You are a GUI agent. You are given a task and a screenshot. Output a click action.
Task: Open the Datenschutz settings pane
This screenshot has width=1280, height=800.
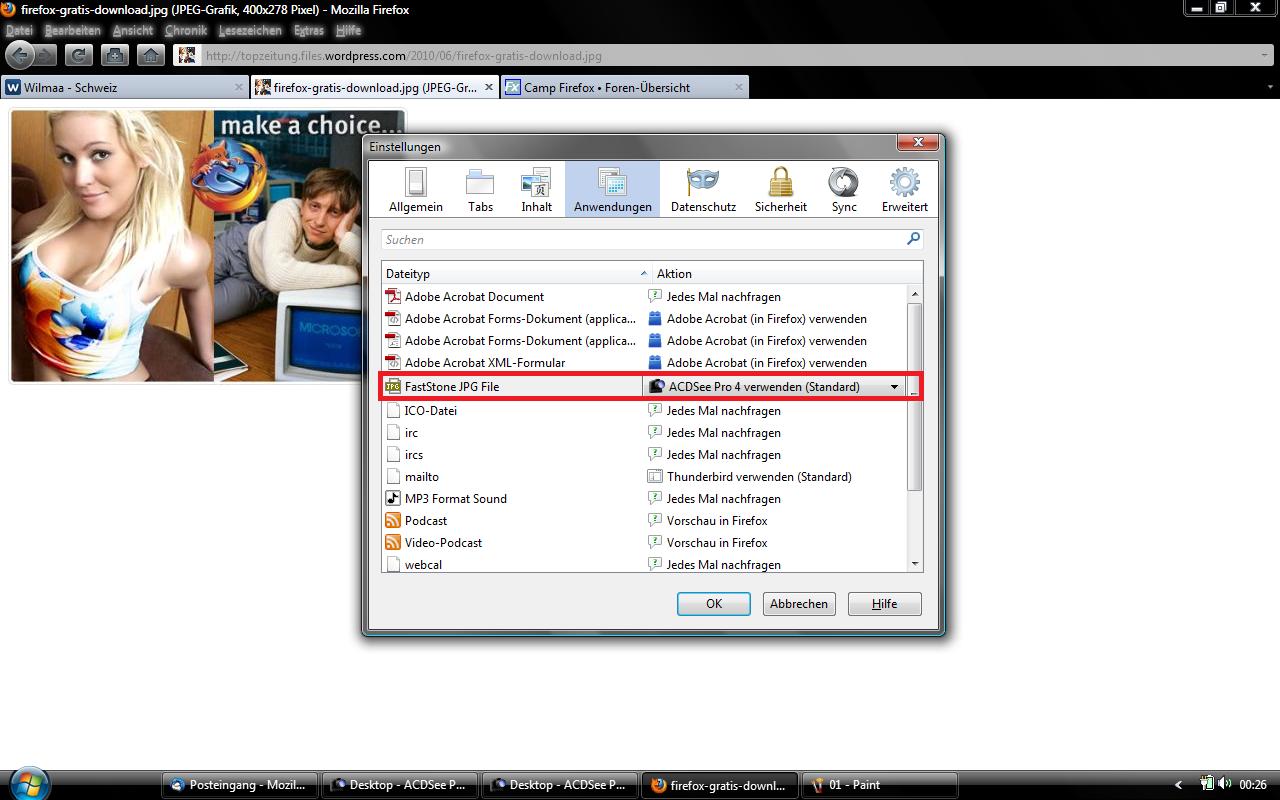[x=703, y=189]
